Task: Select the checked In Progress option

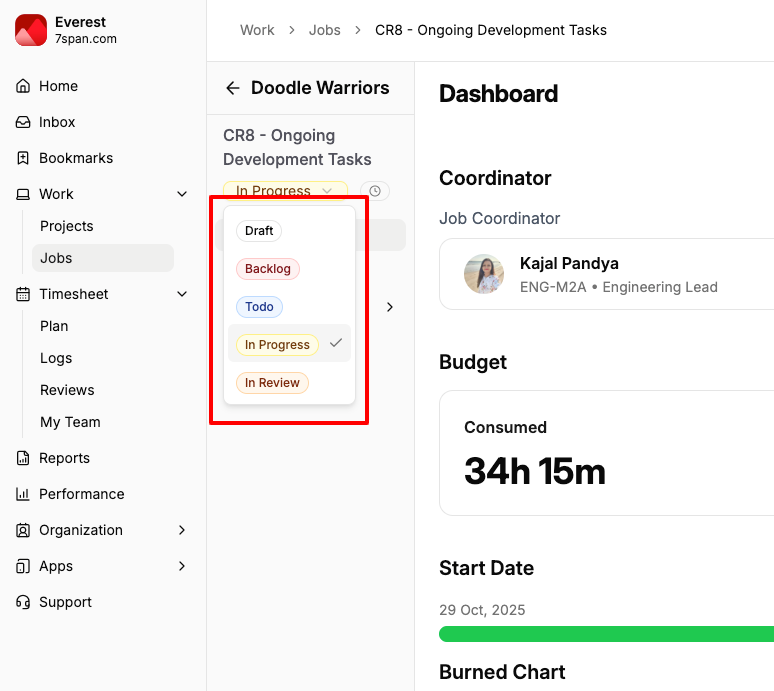Action: coord(278,345)
